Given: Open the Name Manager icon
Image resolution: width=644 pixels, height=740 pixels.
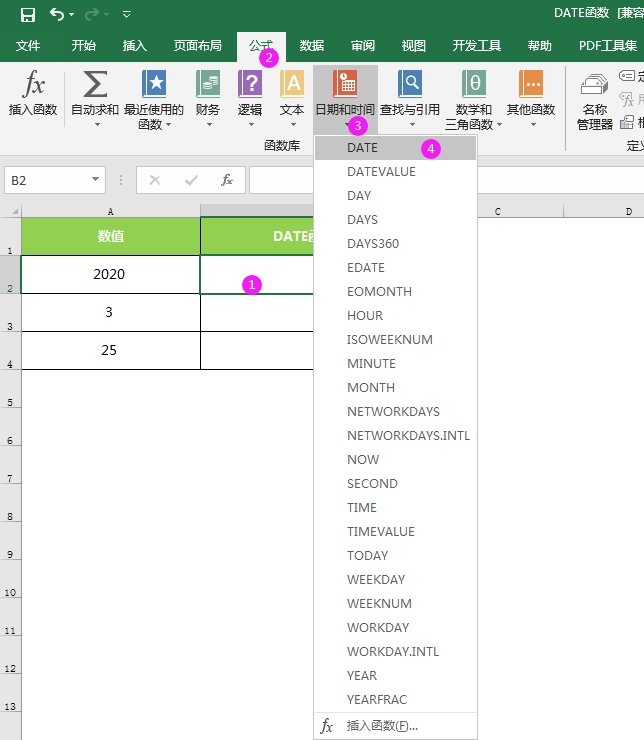Looking at the screenshot, I should pyautogui.click(x=594, y=85).
